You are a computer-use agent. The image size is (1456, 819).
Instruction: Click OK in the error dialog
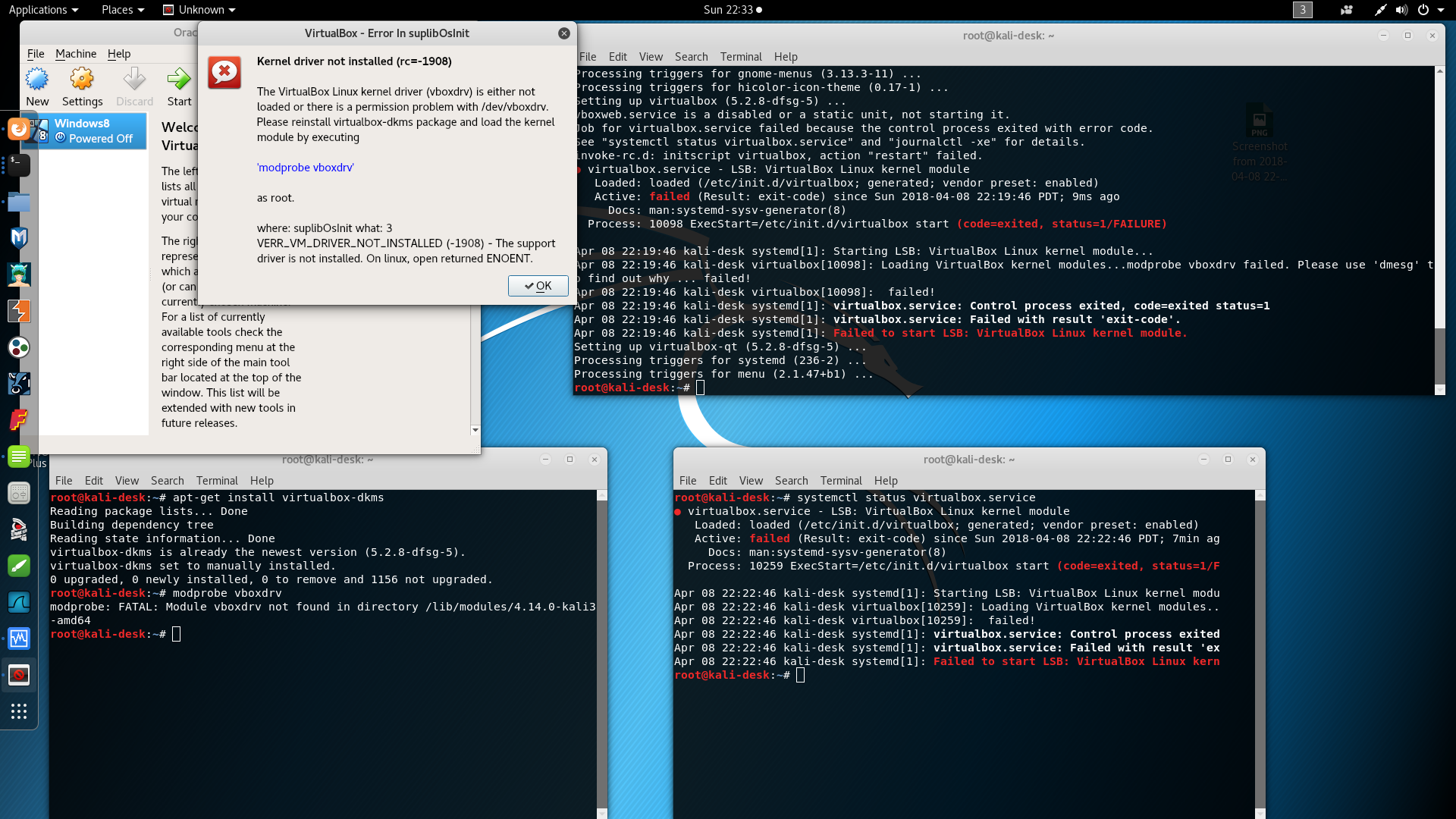coord(538,286)
